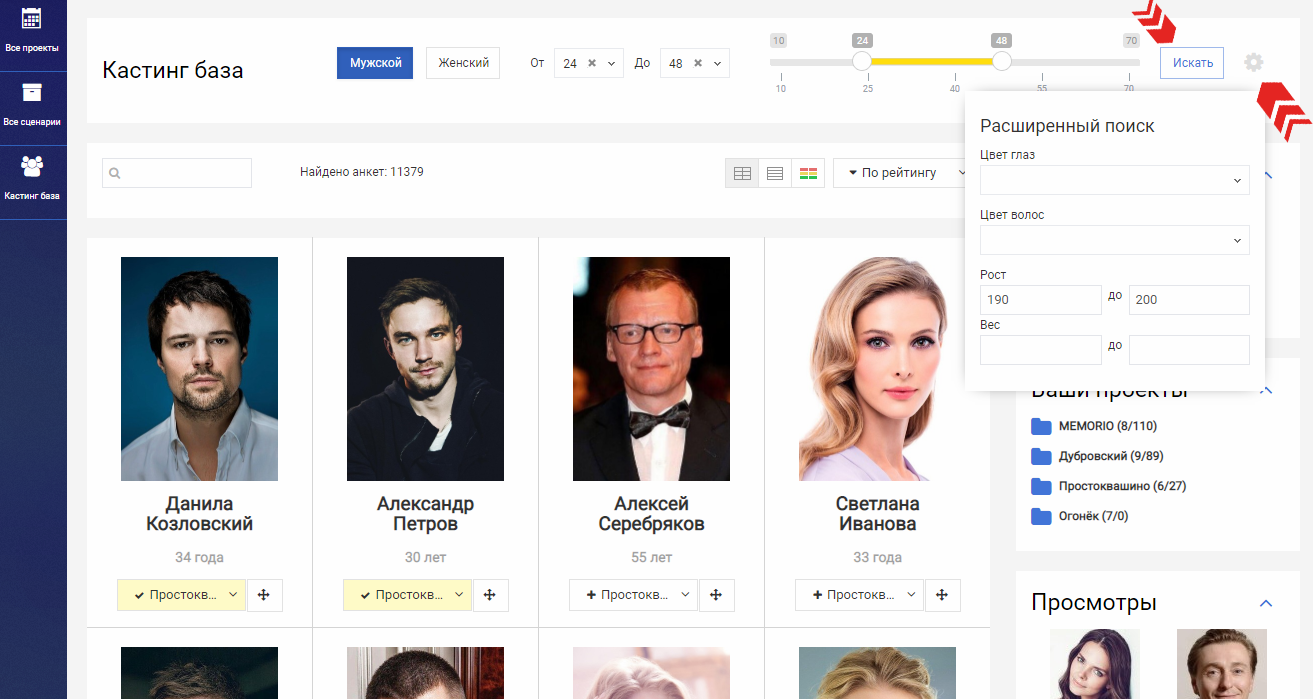
Task: Open project dropdown arrow for Александр Петров
Action: [459, 595]
